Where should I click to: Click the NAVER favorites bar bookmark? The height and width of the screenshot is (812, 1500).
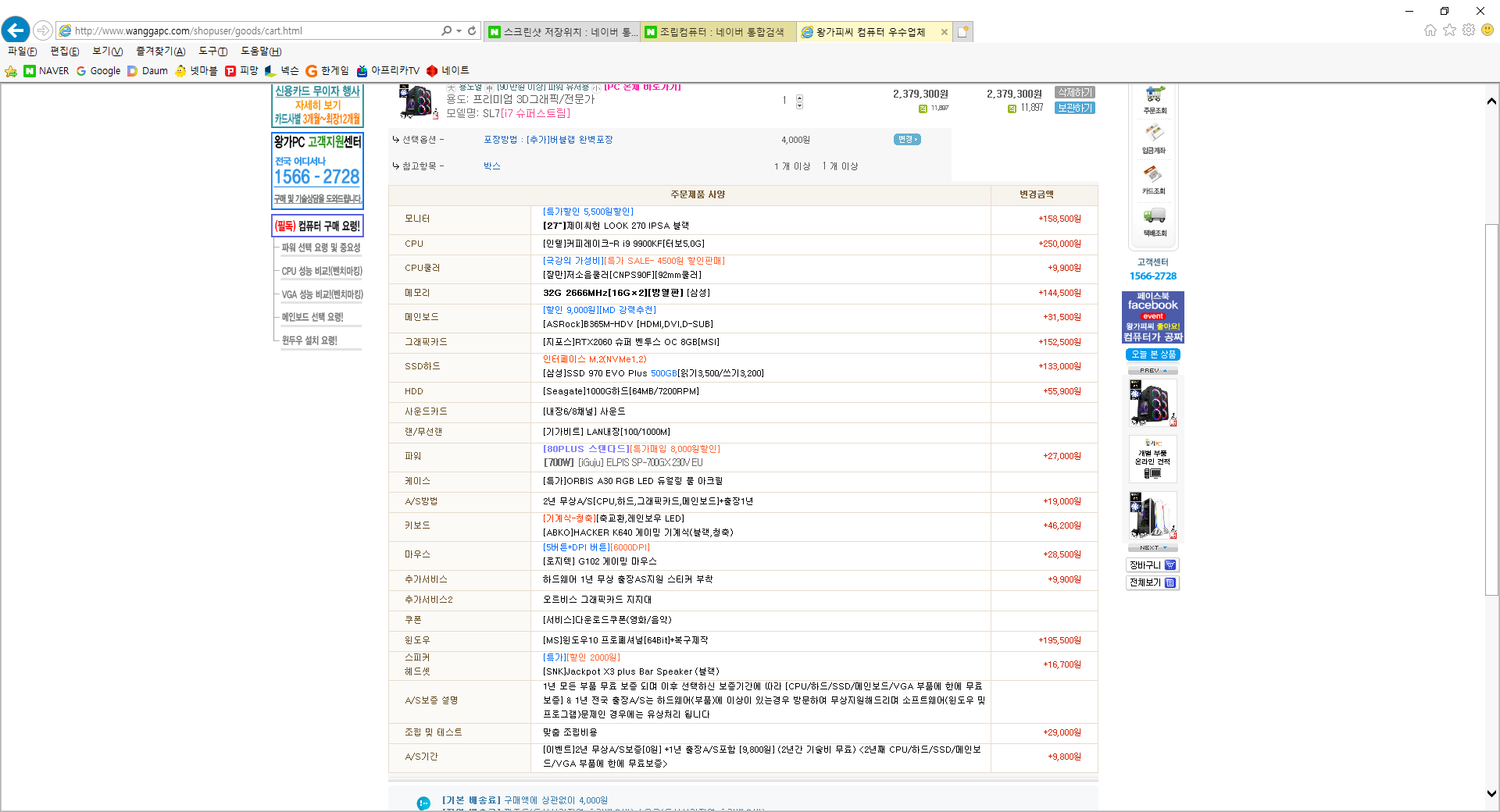[46, 71]
